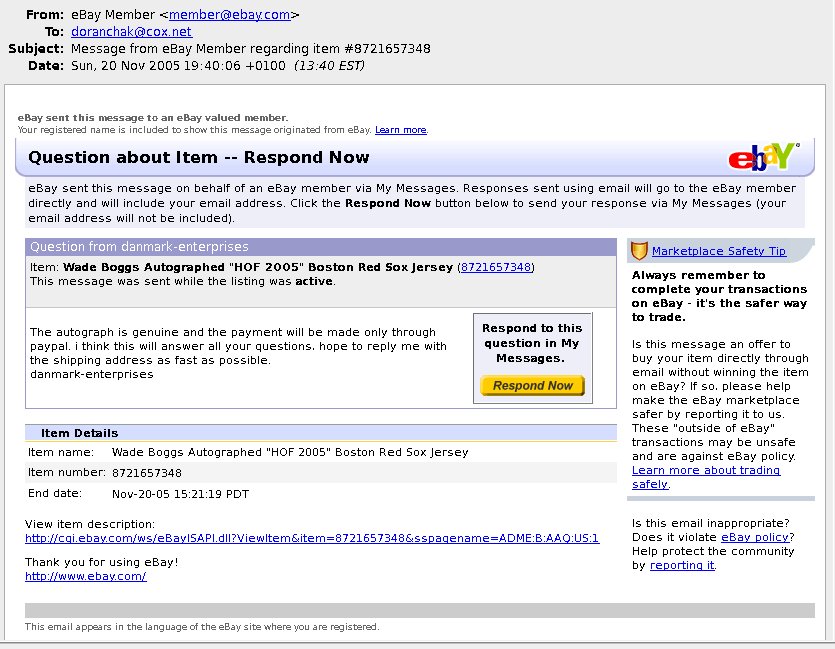This screenshot has width=835, height=649.
Task: Click the date text 'Sun, 20 Nov 2005 19:40:06 +0100'
Action: [178, 66]
